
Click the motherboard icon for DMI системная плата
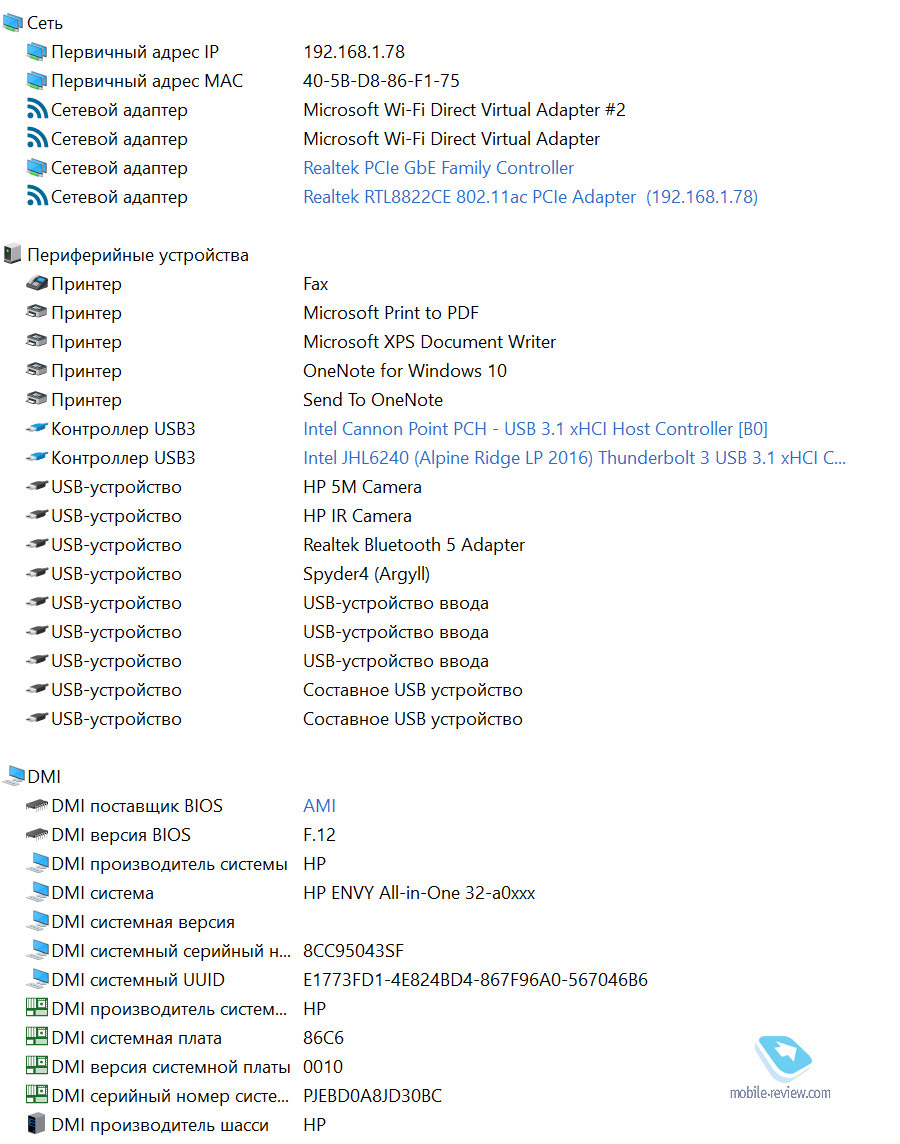tap(36, 1037)
